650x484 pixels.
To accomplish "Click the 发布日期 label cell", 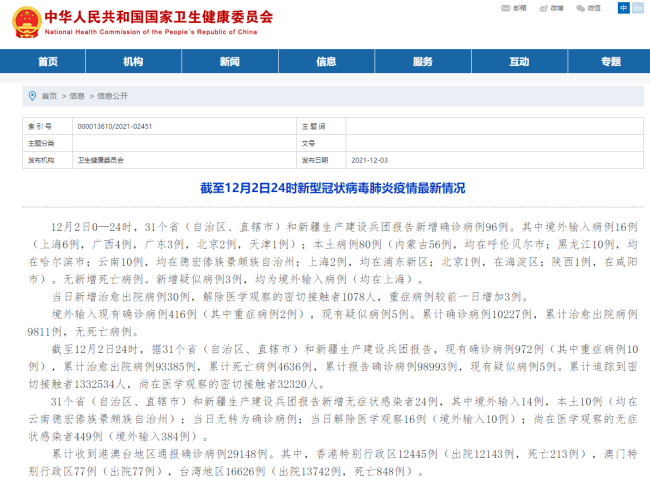I will (x=321, y=160).
